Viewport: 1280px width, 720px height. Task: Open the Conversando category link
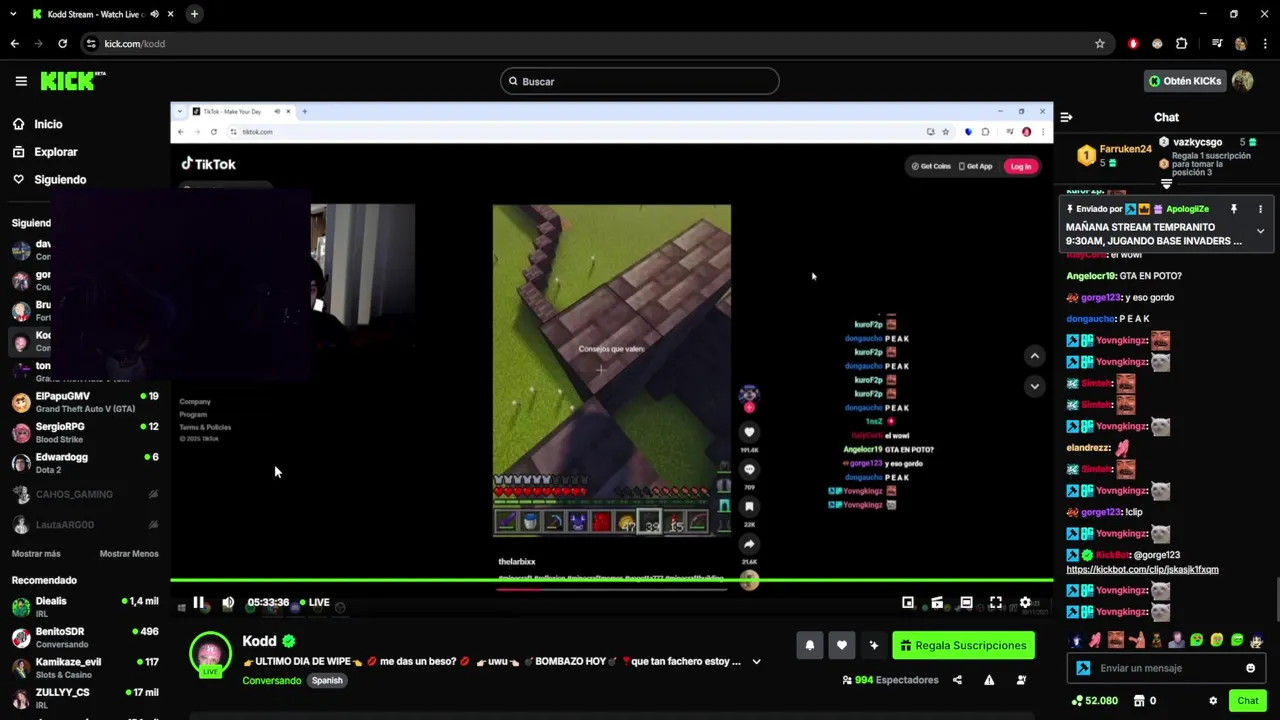coord(271,680)
